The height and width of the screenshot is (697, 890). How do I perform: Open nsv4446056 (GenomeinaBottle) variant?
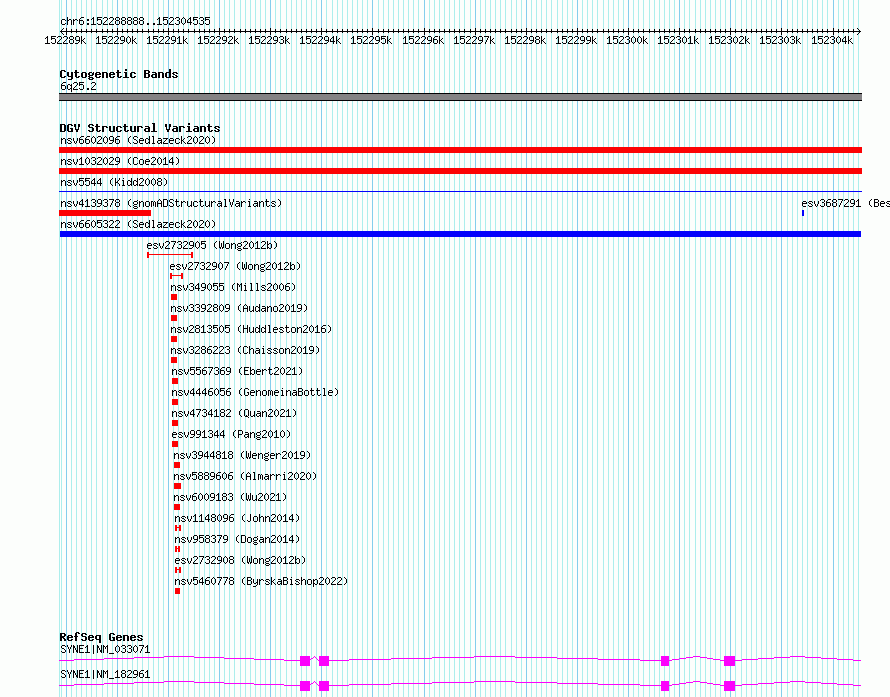(255, 392)
